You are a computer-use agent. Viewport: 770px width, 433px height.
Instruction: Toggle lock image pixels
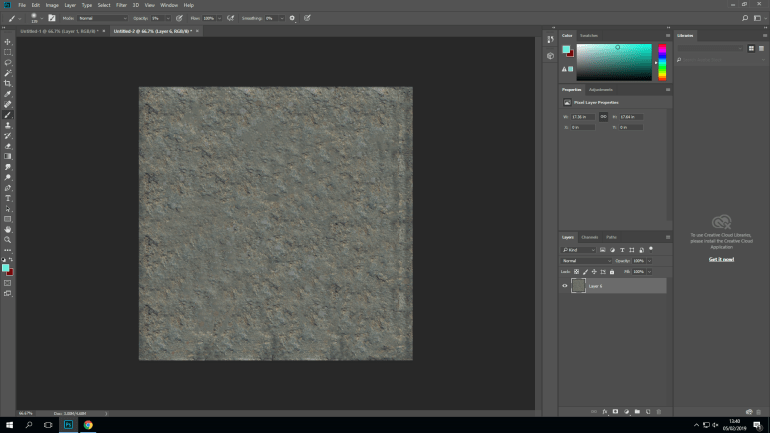[585, 271]
